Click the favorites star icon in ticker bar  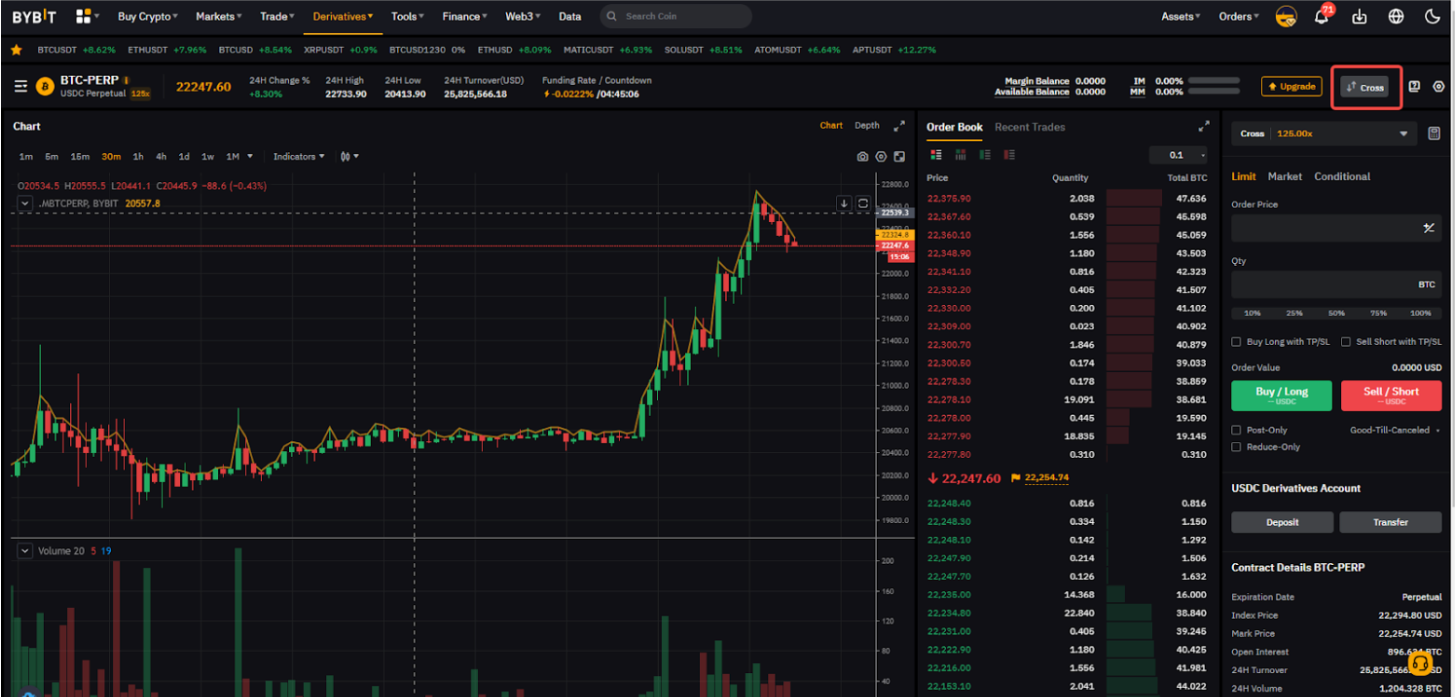tap(16, 49)
